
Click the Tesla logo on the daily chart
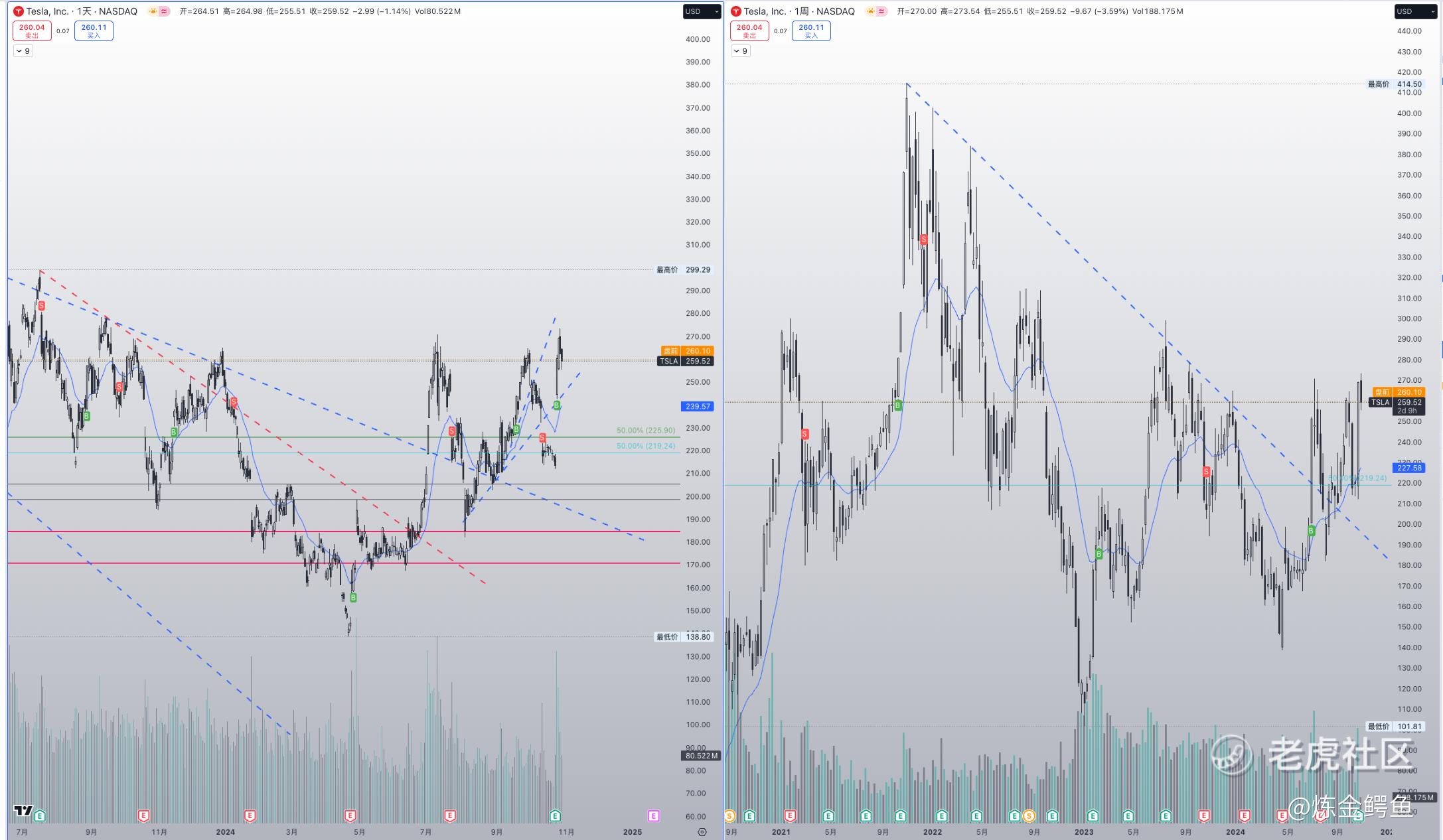[19, 11]
